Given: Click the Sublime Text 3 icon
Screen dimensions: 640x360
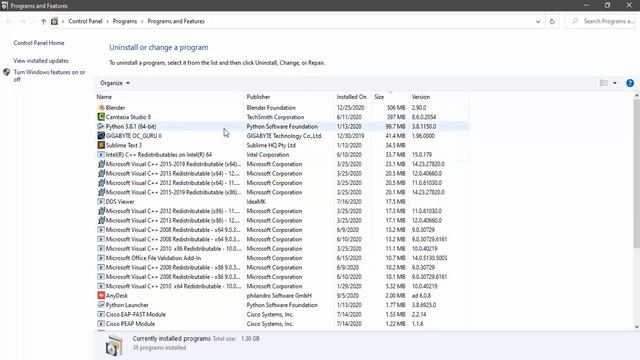Looking at the screenshot, I should pyautogui.click(x=101, y=145).
